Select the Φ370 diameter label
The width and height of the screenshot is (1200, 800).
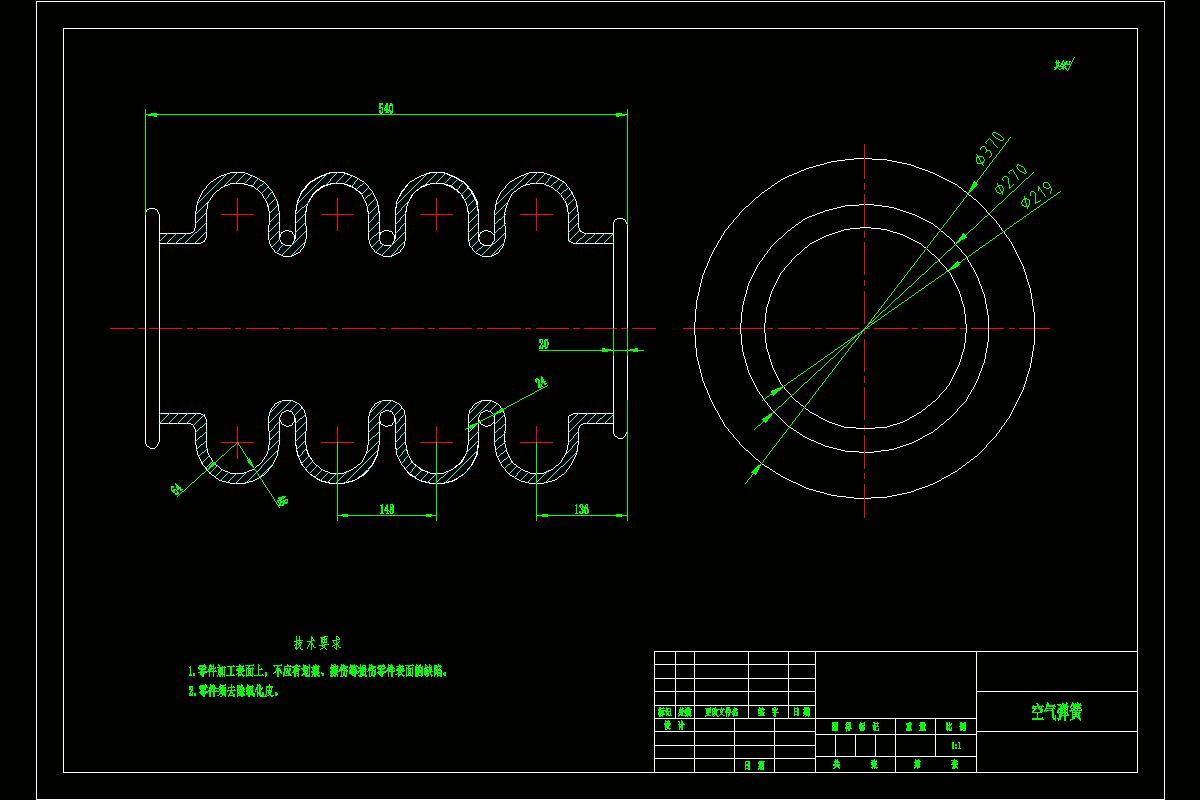click(x=989, y=148)
